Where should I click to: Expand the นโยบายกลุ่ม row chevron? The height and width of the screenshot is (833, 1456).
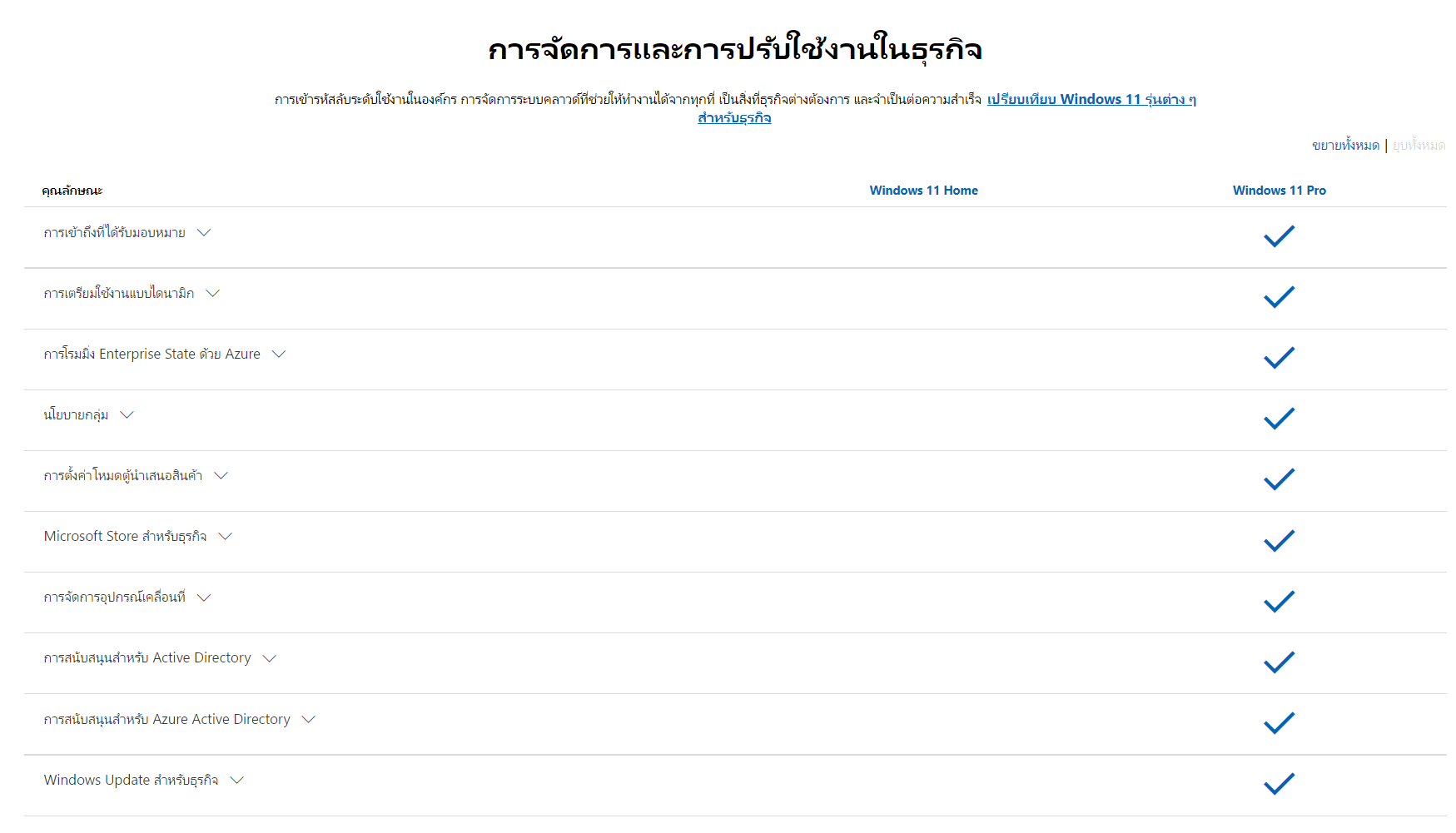click(127, 415)
